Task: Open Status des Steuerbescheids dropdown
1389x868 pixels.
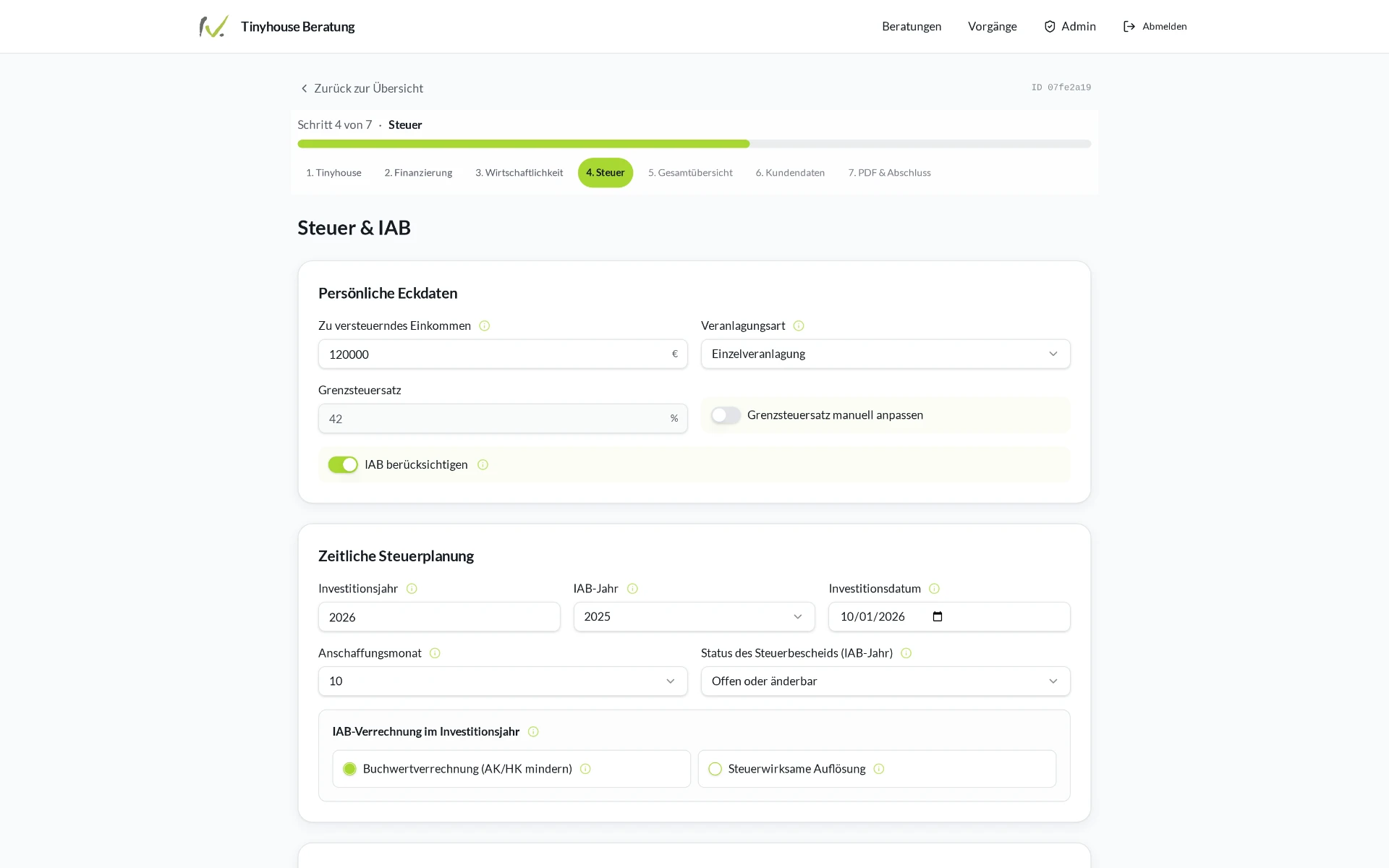Action: click(885, 681)
